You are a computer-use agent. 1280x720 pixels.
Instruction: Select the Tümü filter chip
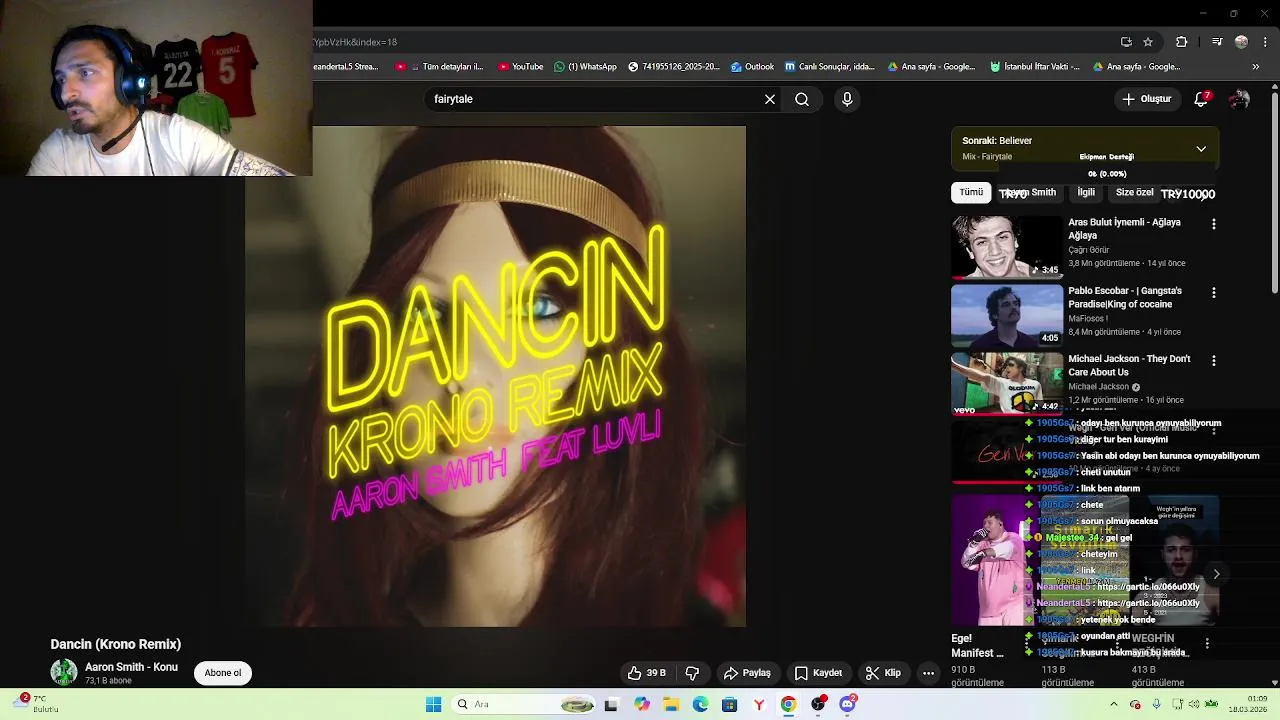point(971,192)
